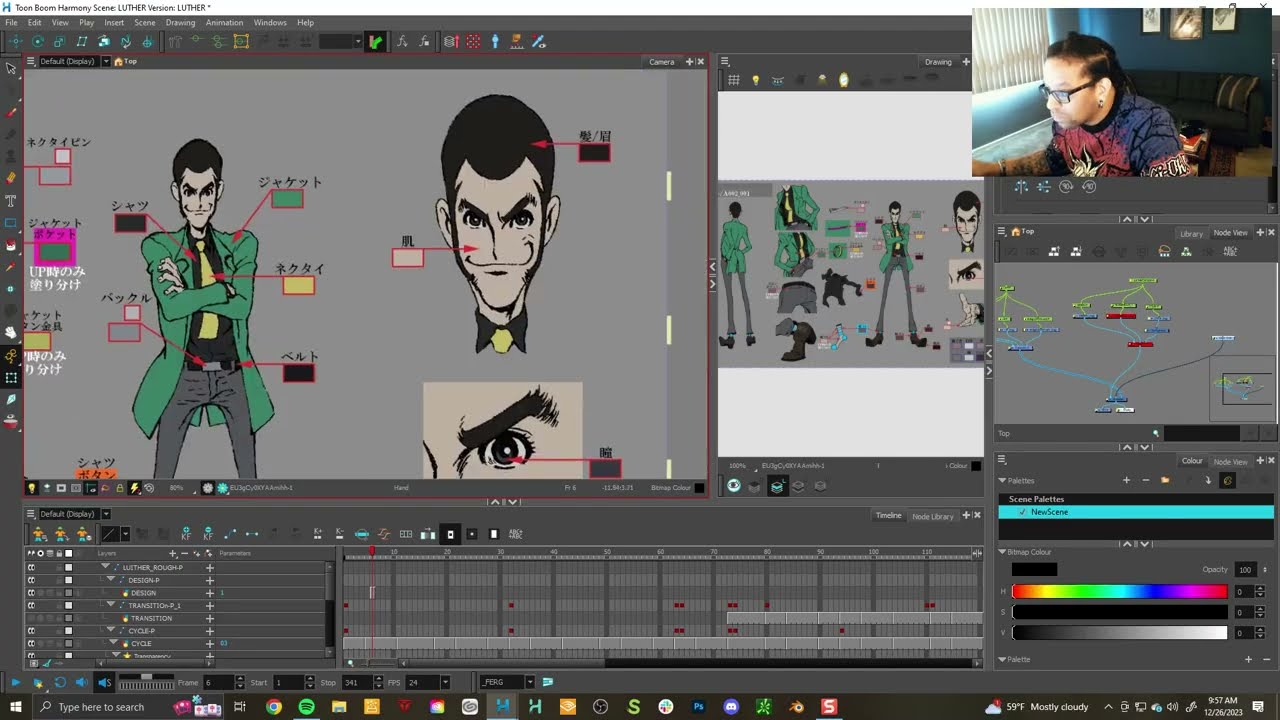Switch to the Node Library tab

click(932, 516)
